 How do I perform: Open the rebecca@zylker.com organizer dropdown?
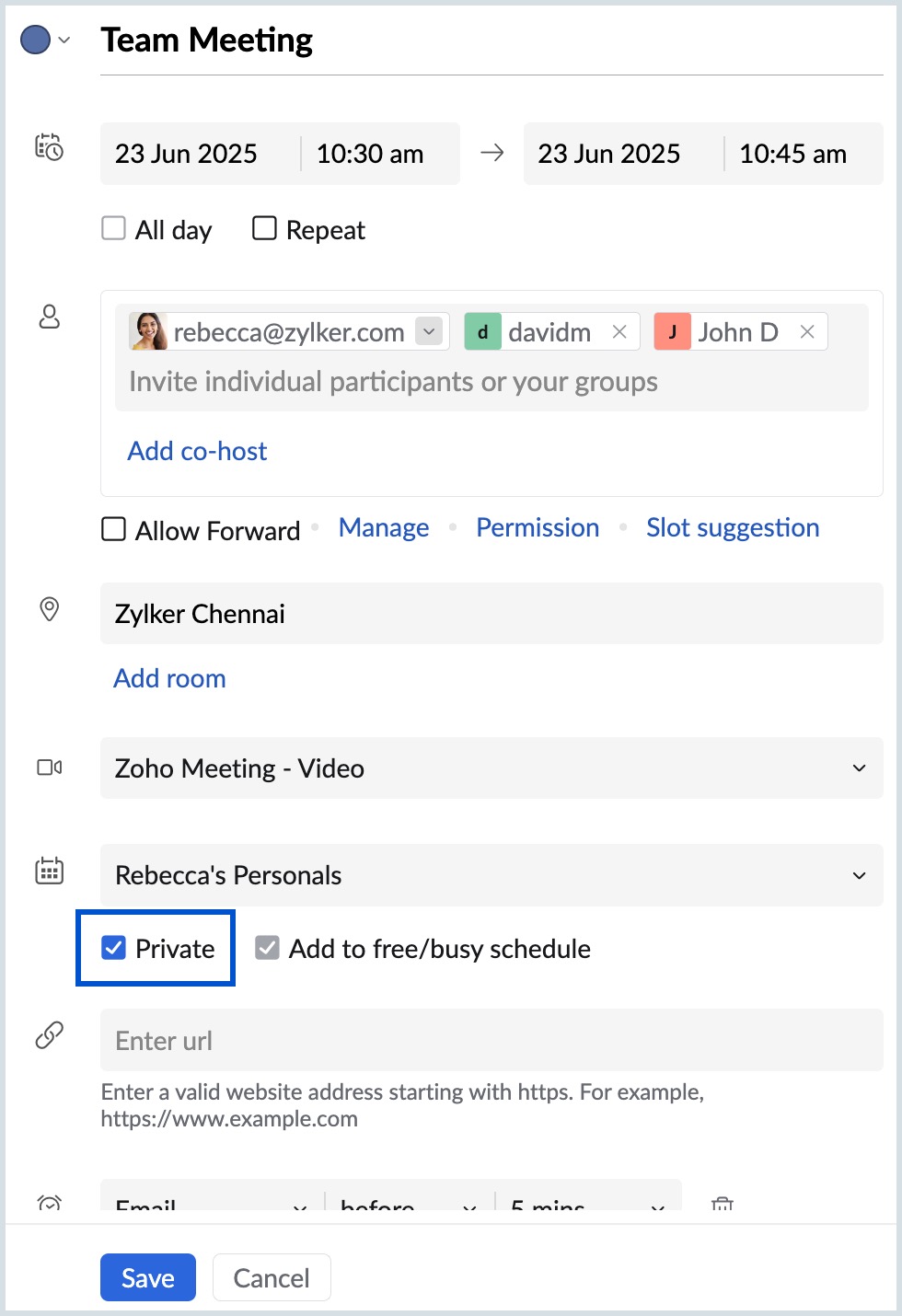tap(429, 331)
